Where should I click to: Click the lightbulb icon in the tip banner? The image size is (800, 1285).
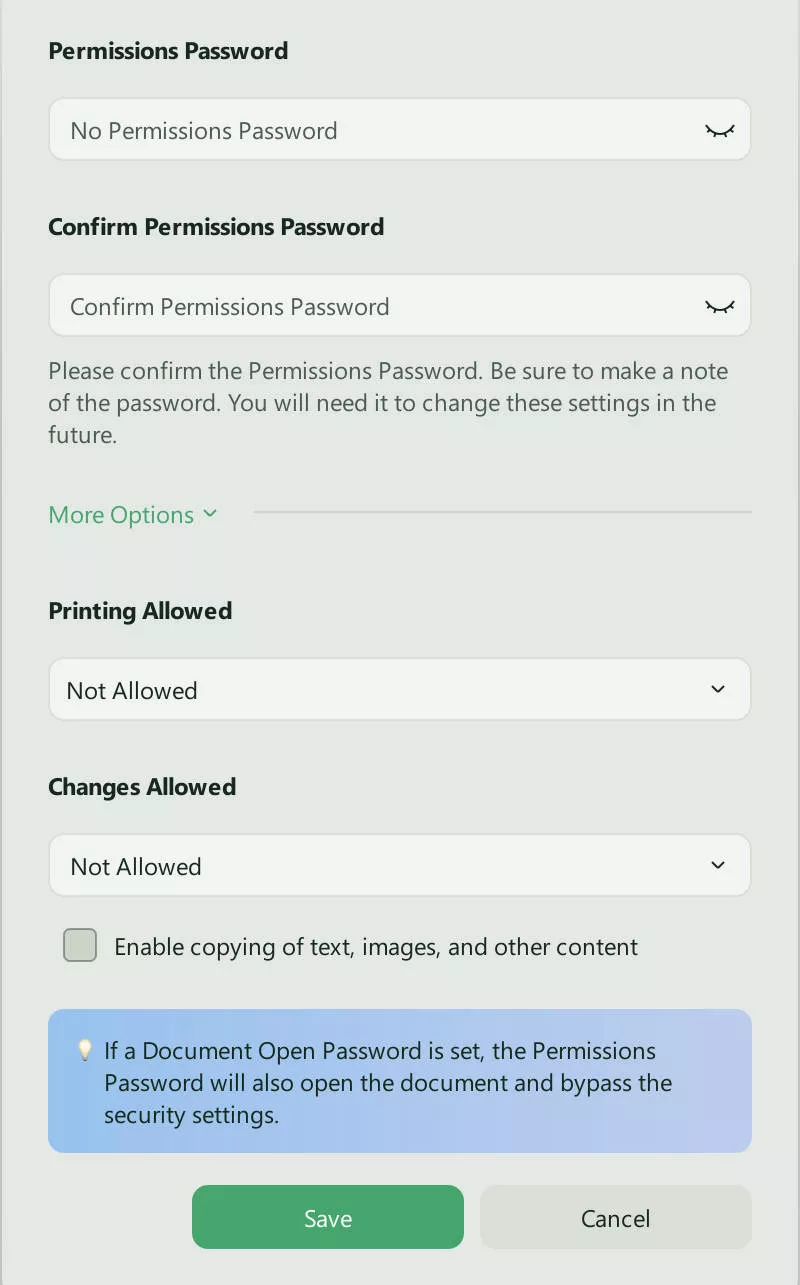(85, 1051)
